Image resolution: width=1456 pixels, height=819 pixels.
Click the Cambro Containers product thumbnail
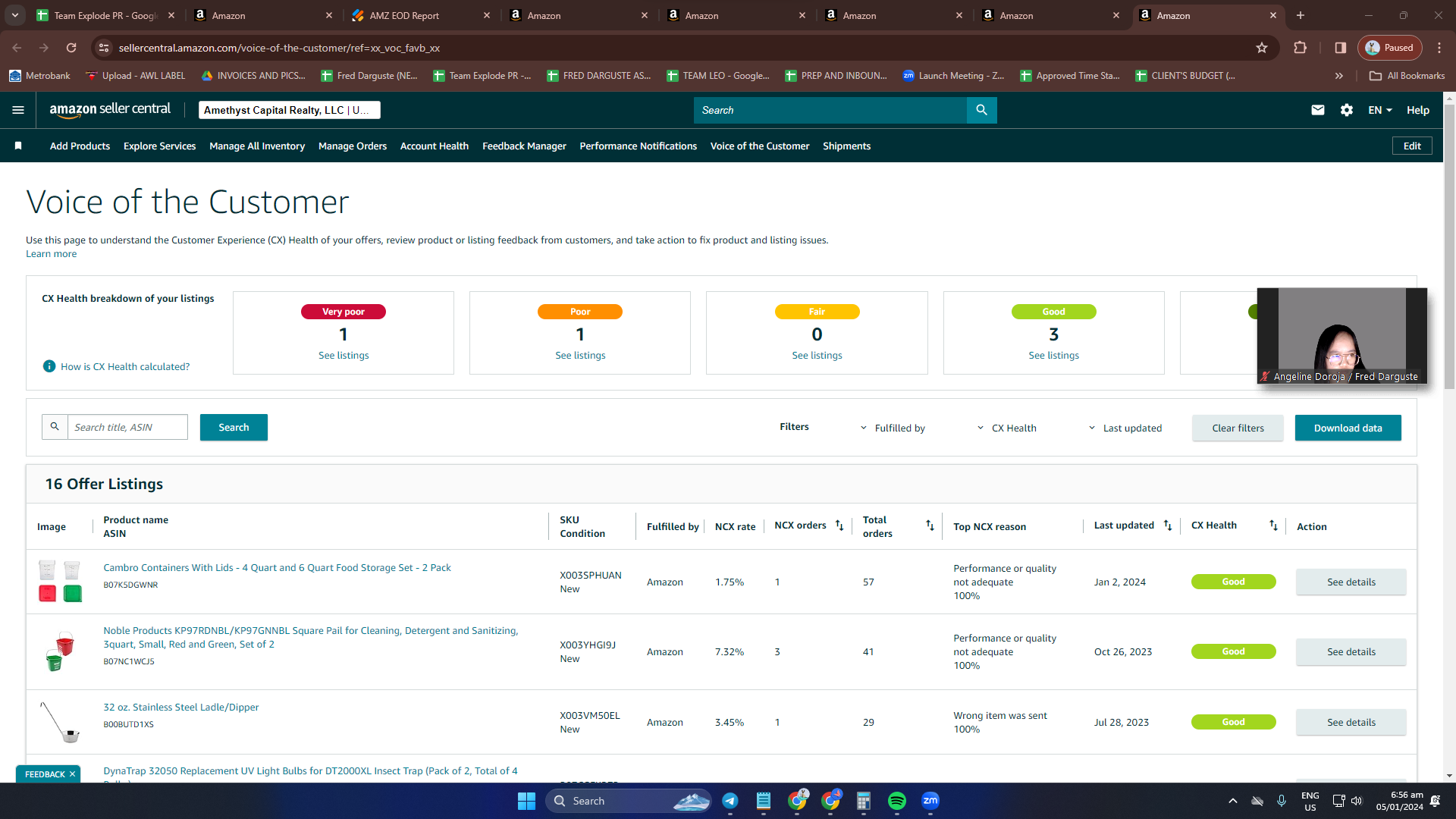click(60, 581)
